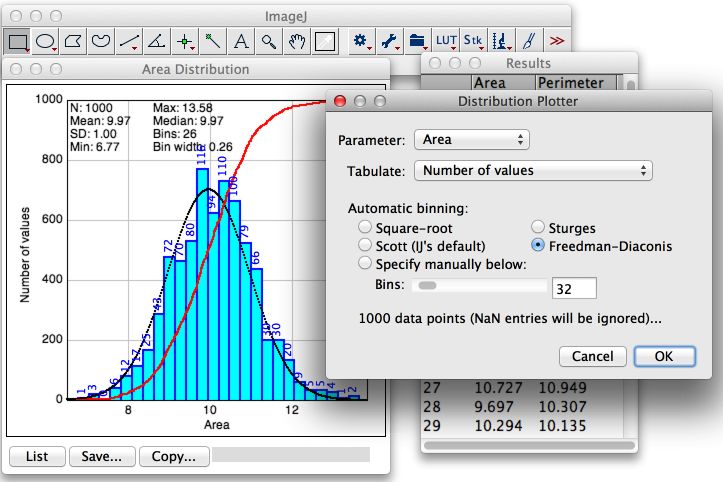Select the Polygon selection tool

pyautogui.click(x=73, y=42)
